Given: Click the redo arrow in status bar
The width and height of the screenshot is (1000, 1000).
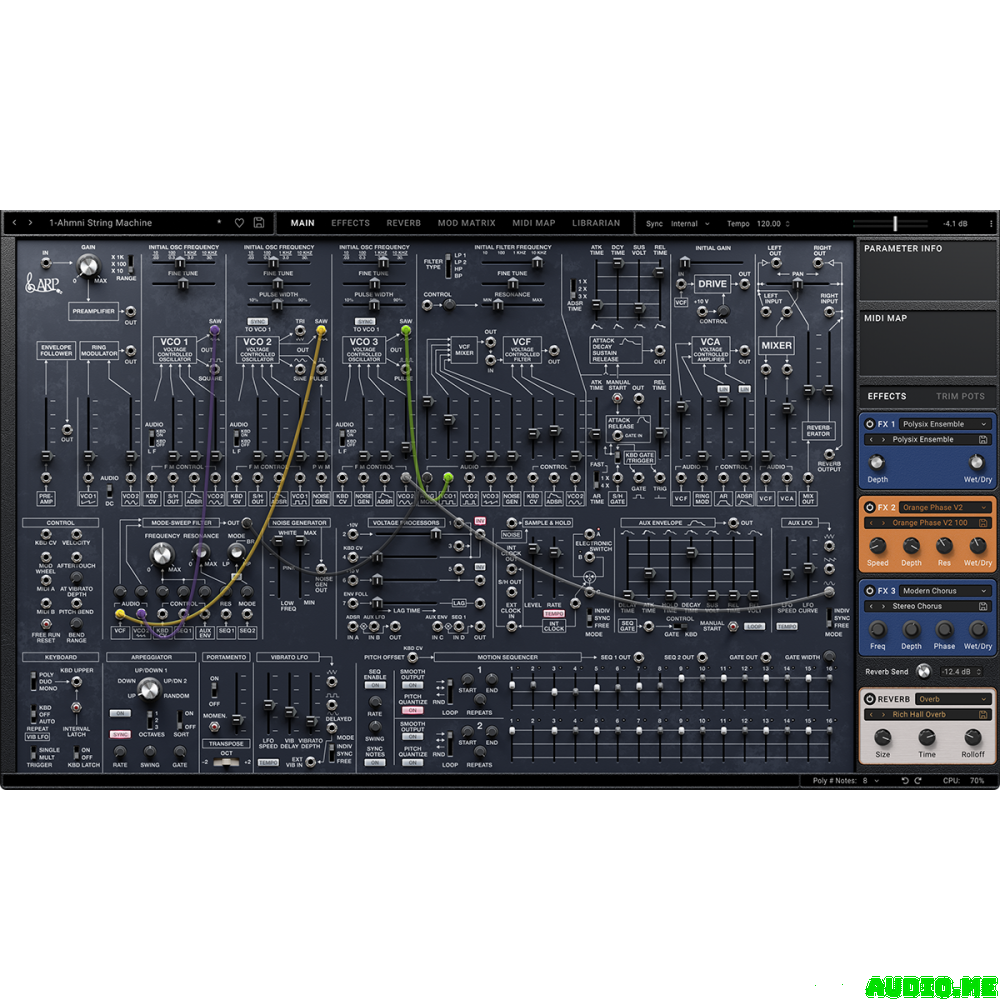Looking at the screenshot, I should (x=918, y=781).
